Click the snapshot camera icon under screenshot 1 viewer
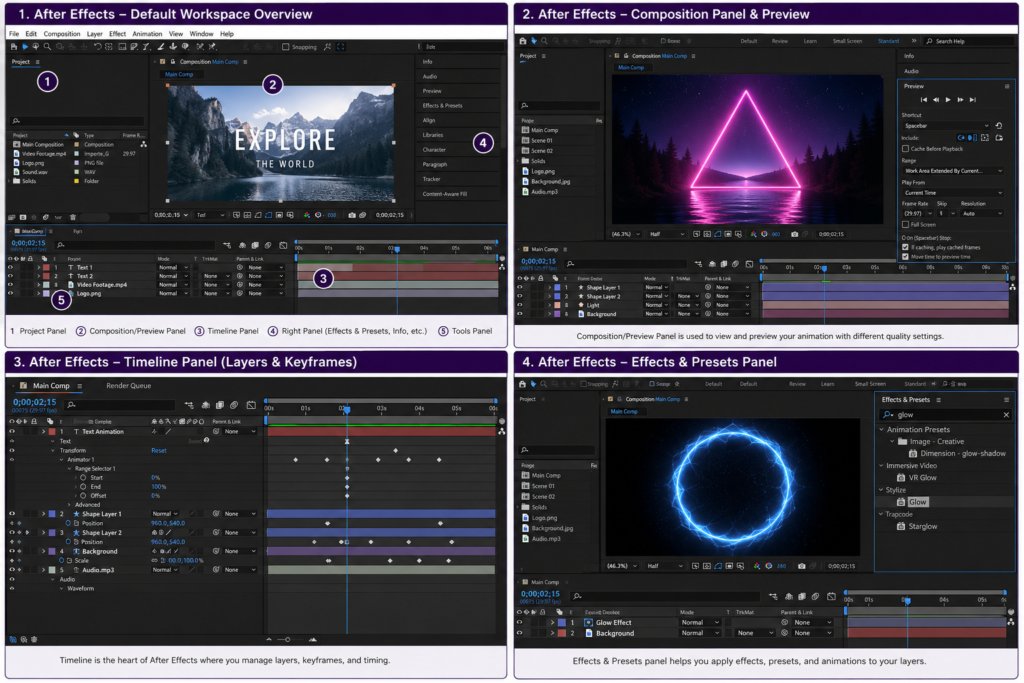The height and width of the screenshot is (683, 1024). (x=352, y=215)
